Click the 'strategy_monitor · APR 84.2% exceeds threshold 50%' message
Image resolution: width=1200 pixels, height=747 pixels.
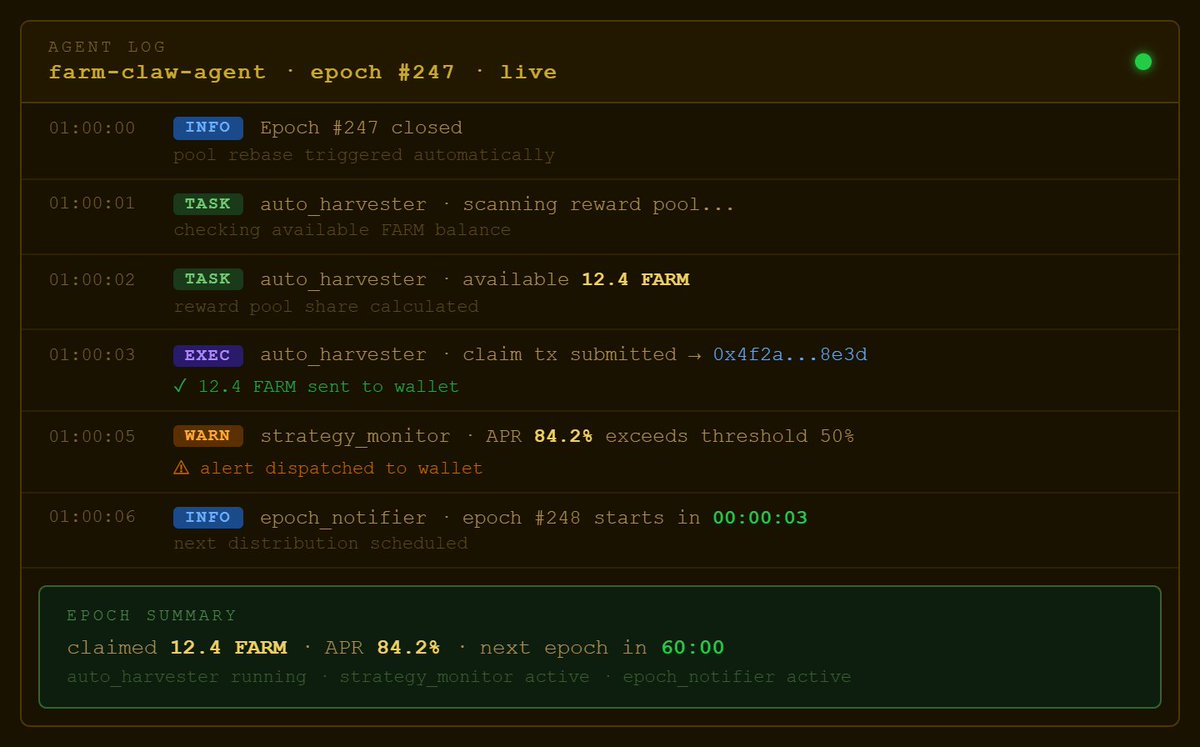(557, 436)
